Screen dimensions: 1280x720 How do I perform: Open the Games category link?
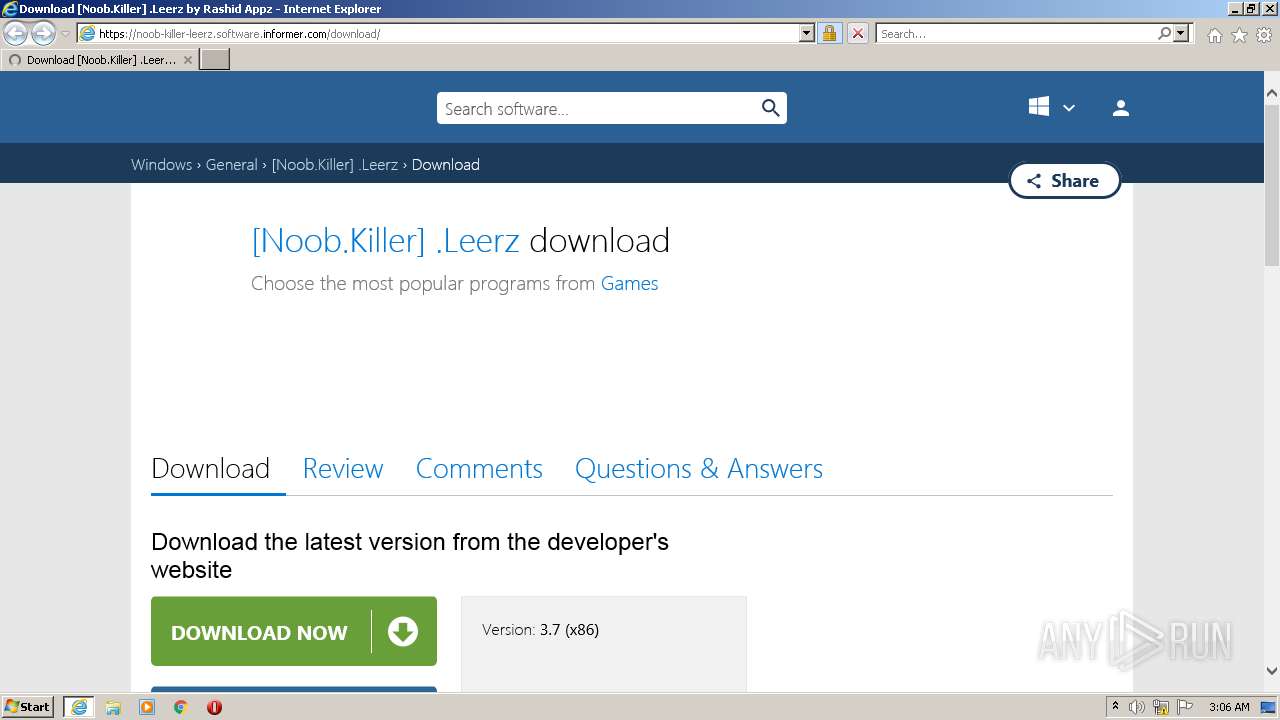629,284
